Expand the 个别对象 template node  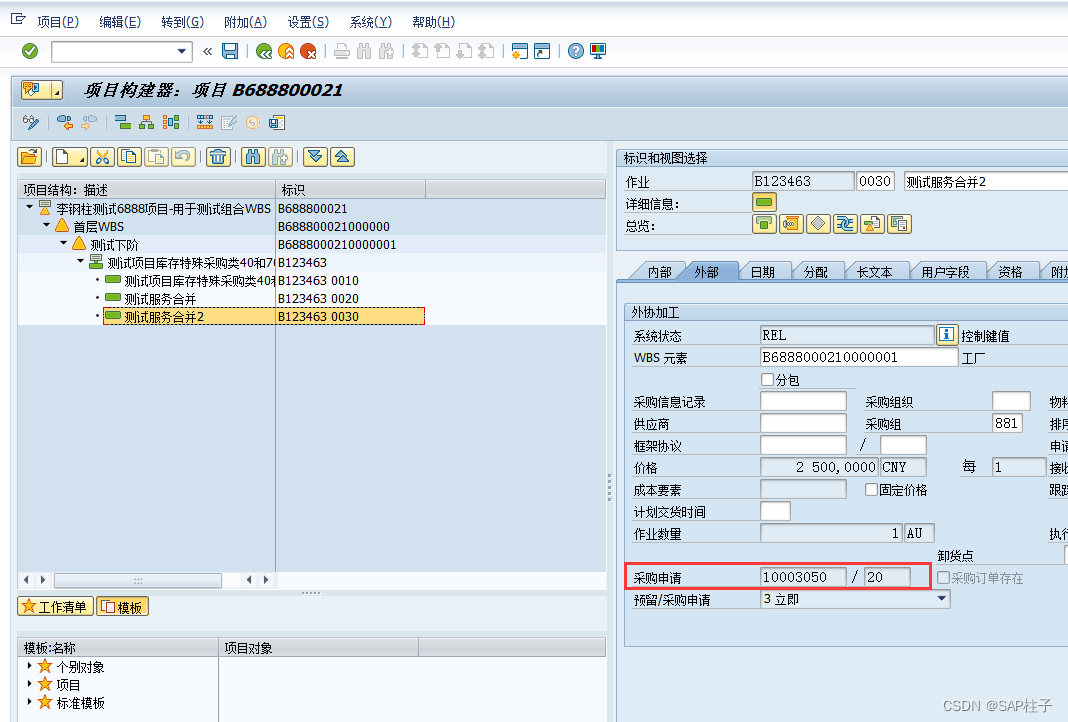coord(29,665)
